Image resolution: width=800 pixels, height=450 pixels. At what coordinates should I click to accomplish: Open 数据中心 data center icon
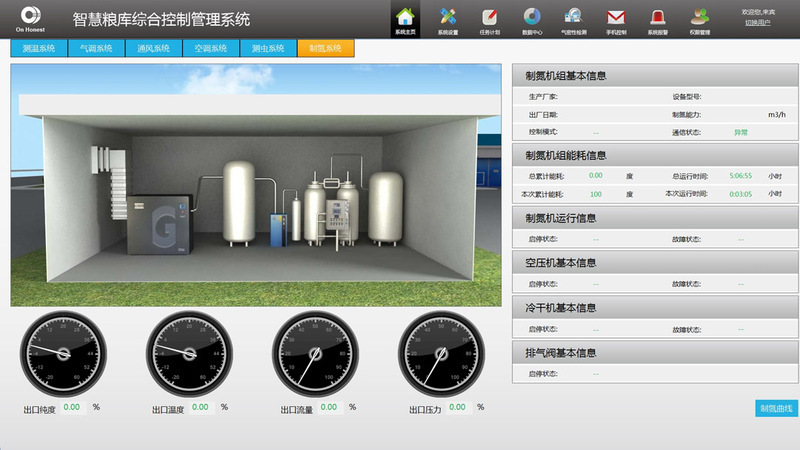click(x=532, y=19)
